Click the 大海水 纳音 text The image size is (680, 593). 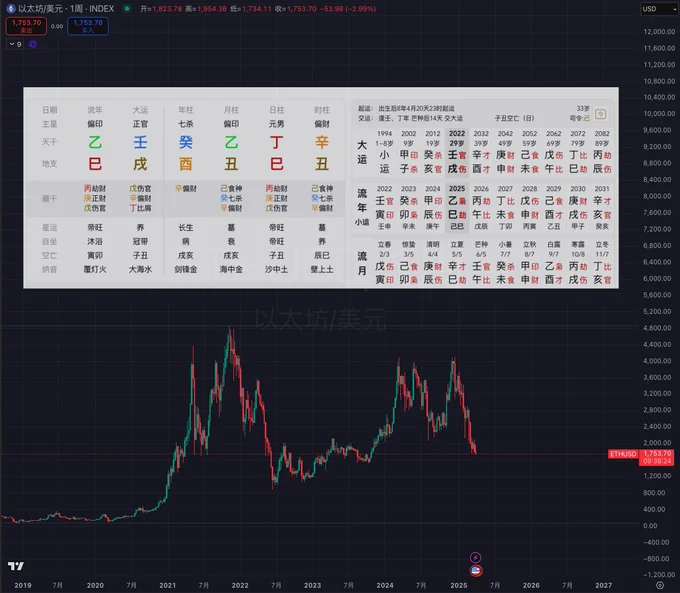point(140,269)
